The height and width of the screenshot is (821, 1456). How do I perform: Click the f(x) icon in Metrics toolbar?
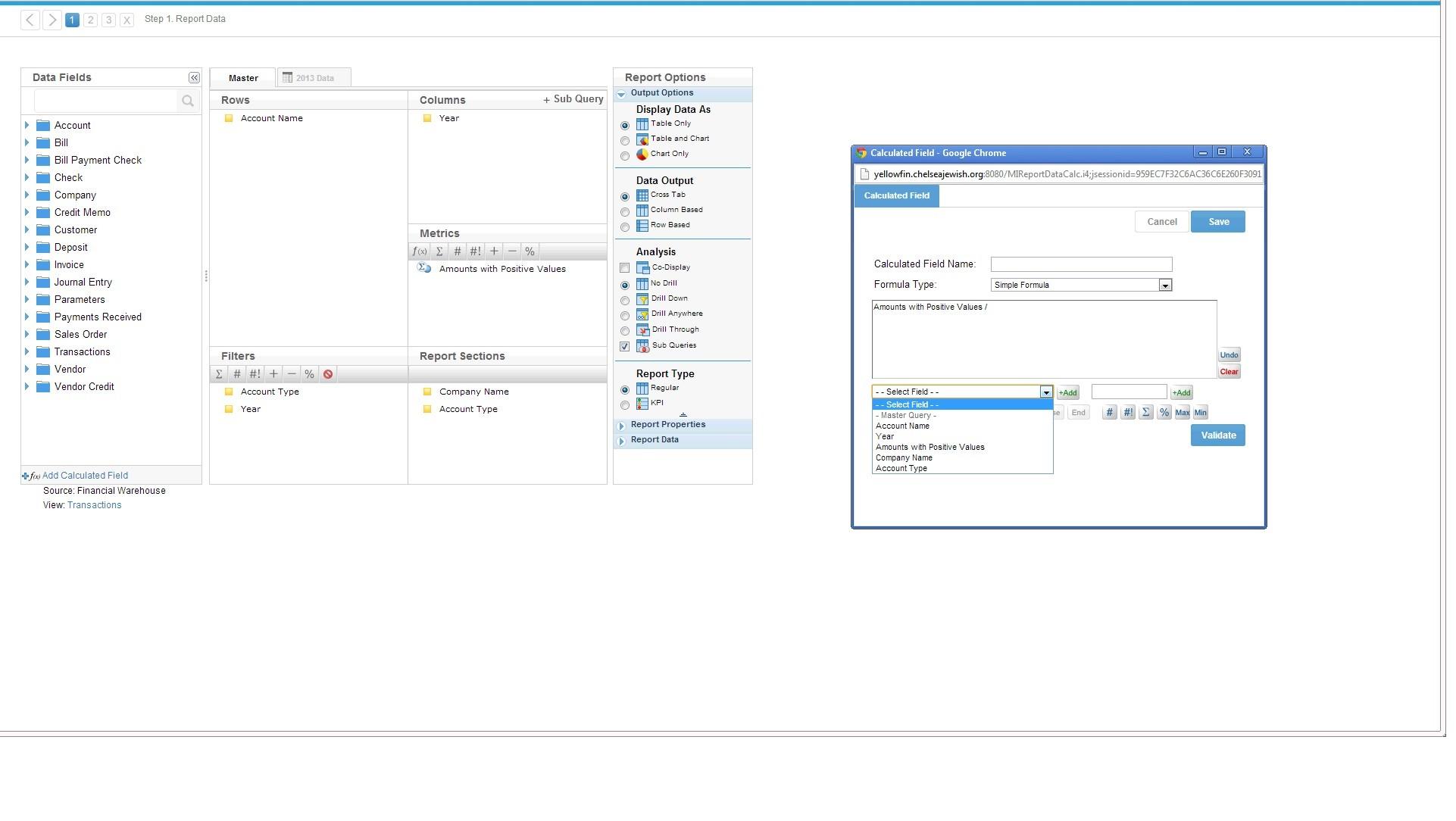pos(419,251)
